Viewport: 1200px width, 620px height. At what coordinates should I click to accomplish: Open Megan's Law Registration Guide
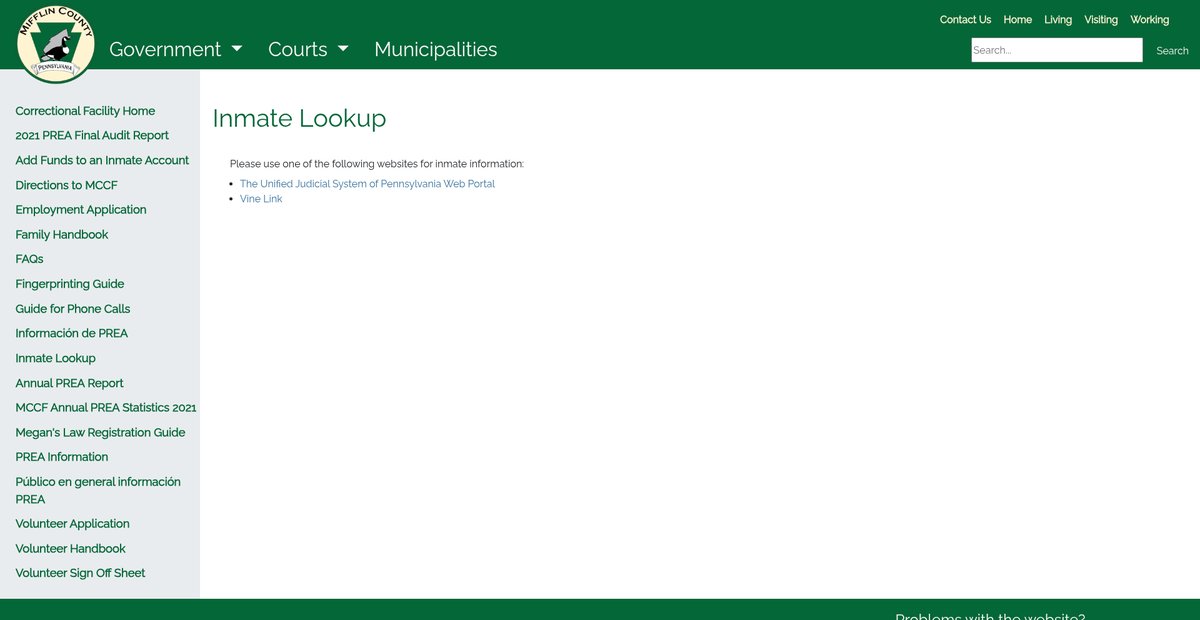[100, 432]
